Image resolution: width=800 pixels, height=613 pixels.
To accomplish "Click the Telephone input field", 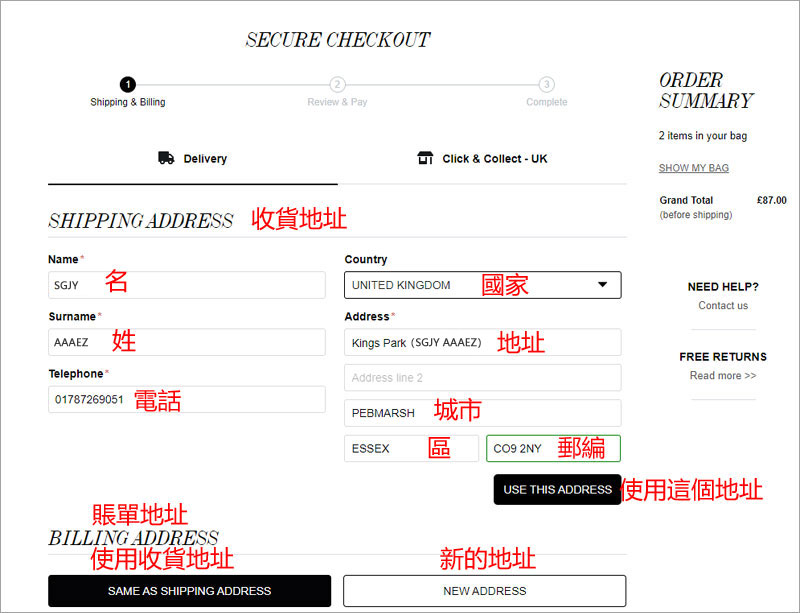I will click(x=187, y=399).
